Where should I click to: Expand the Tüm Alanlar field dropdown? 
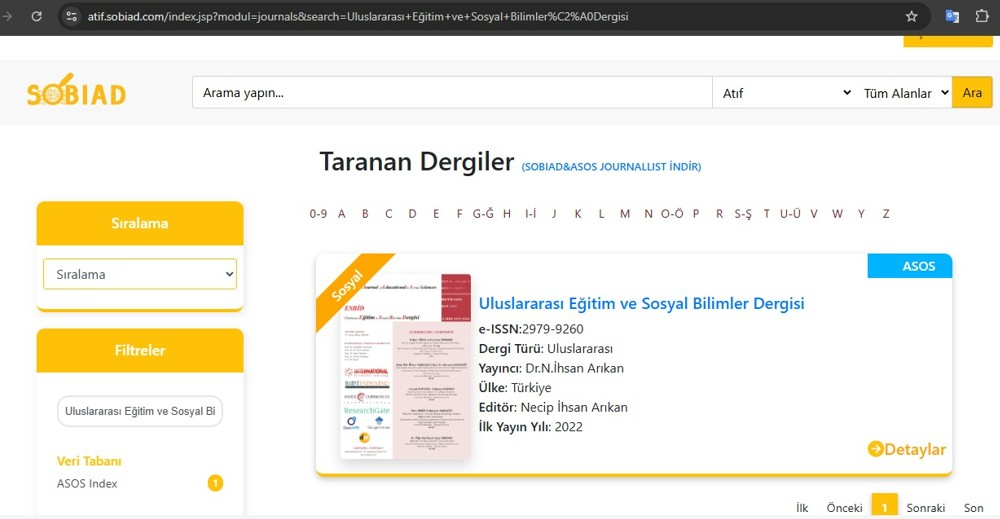(x=903, y=93)
